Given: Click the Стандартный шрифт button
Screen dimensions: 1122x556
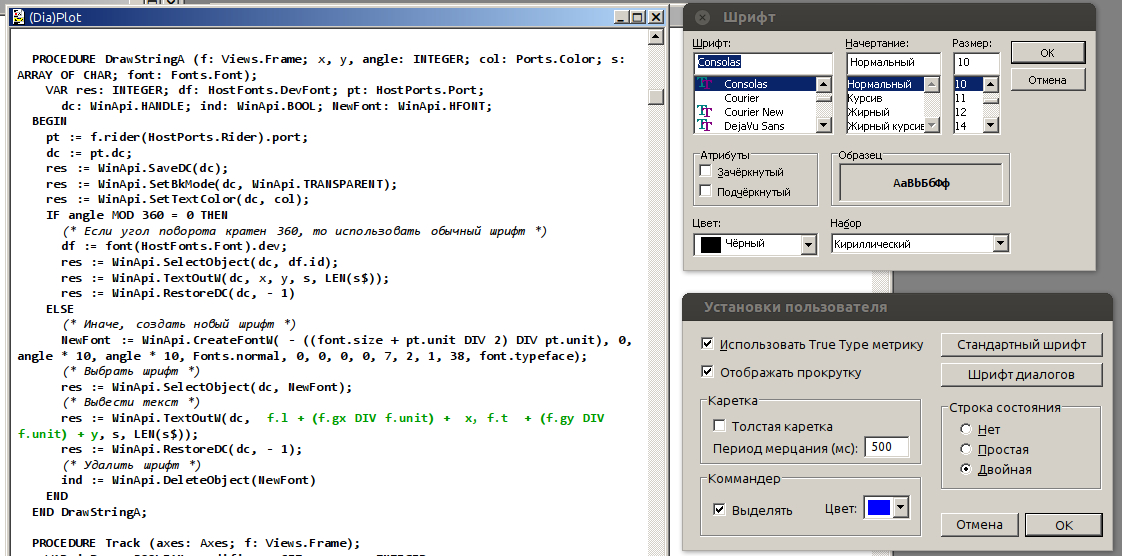Looking at the screenshot, I should 1021,345.
